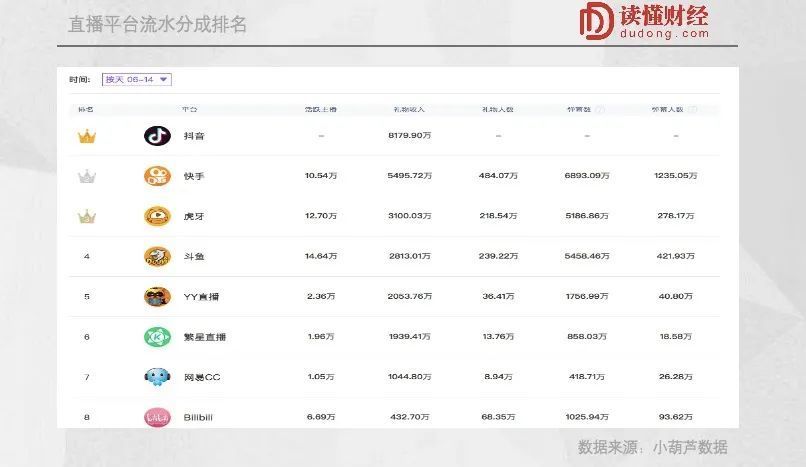Select the 网易CC platform name
806x467 pixels.
(202, 377)
